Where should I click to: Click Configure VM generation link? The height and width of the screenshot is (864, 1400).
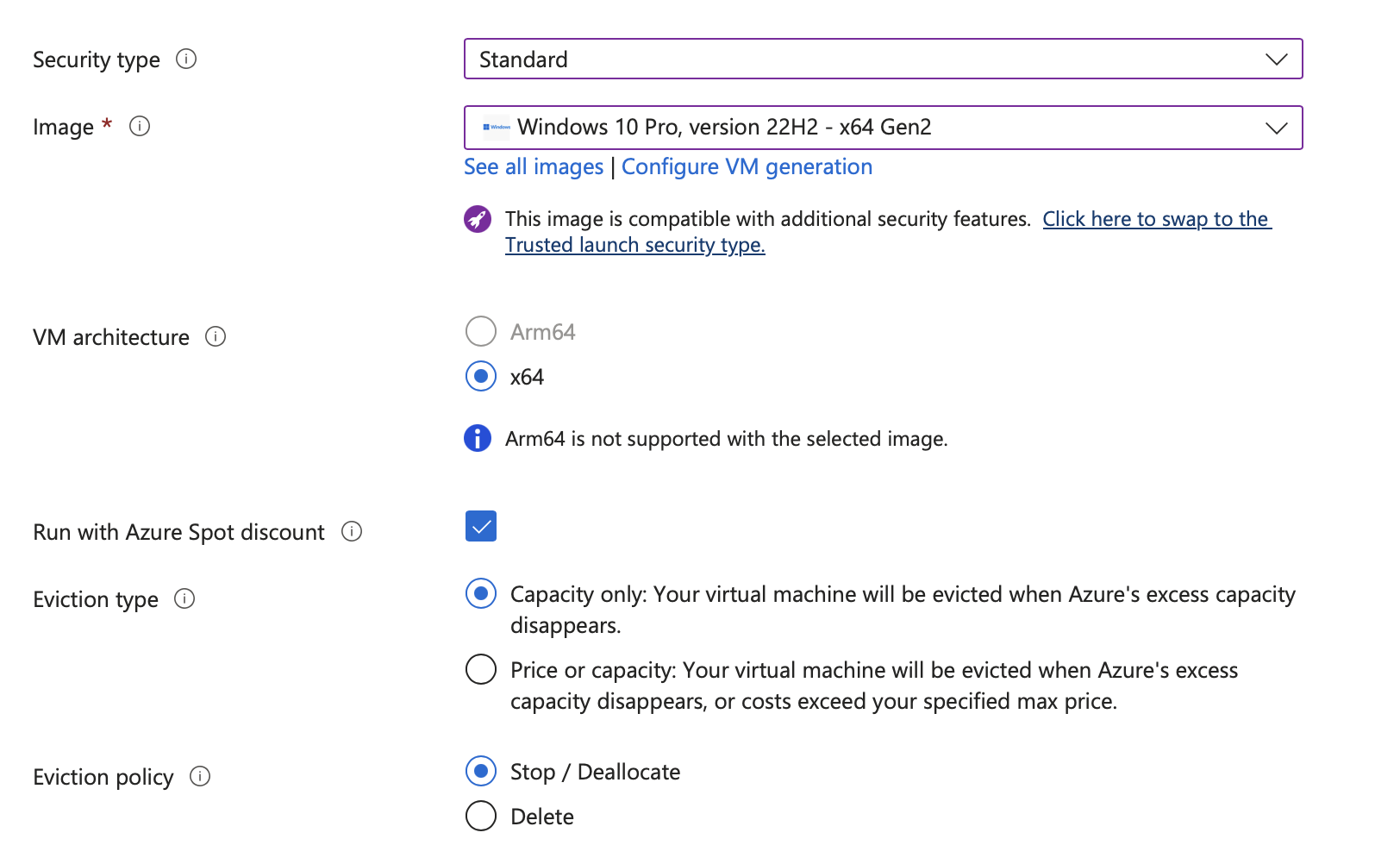click(x=747, y=166)
